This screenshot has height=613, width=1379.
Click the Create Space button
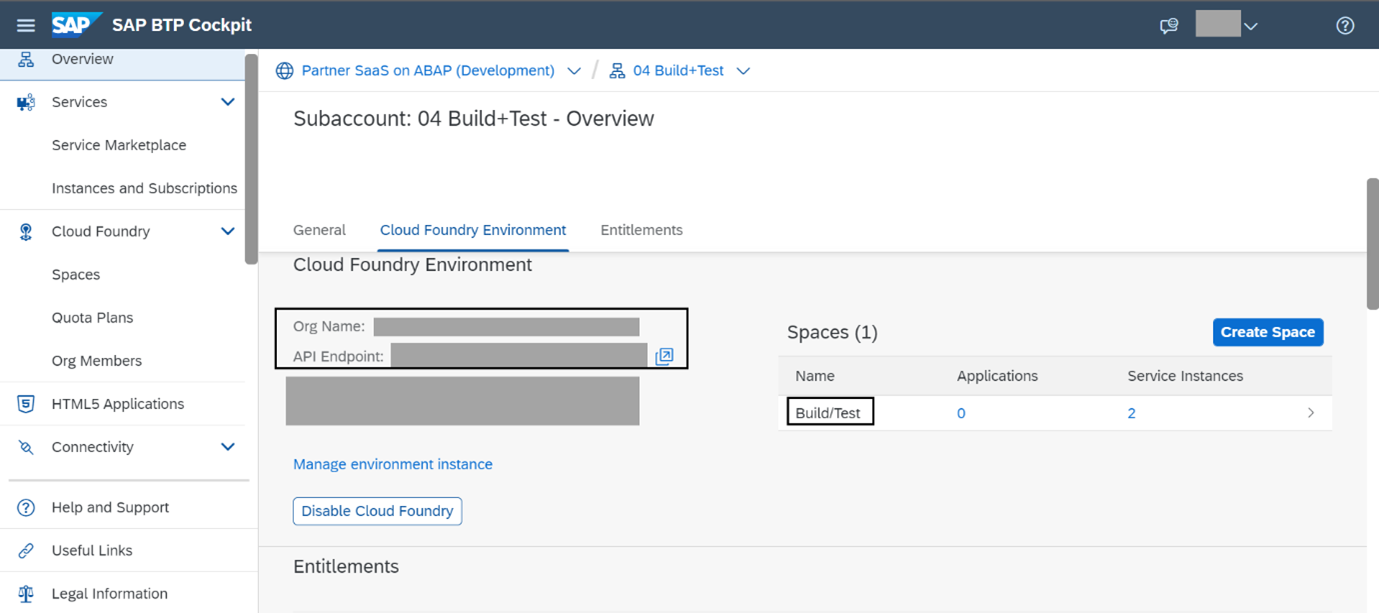pyautogui.click(x=1268, y=332)
